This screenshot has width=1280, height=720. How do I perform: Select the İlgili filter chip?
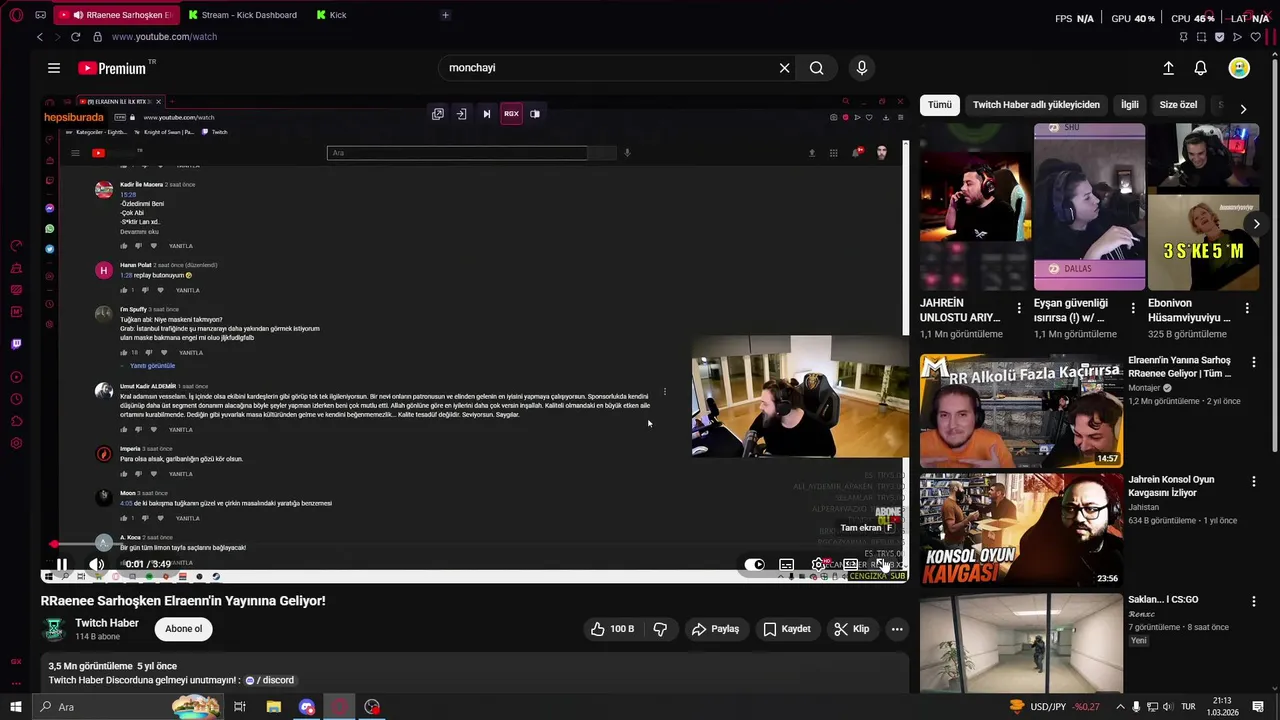tap(1130, 105)
